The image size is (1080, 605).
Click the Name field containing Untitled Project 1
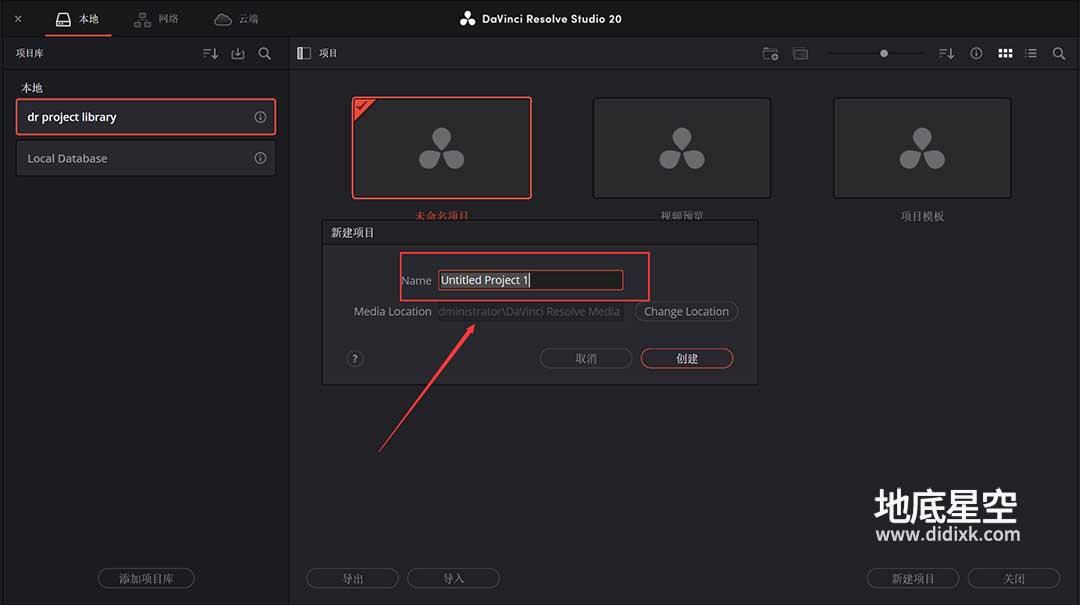click(530, 280)
